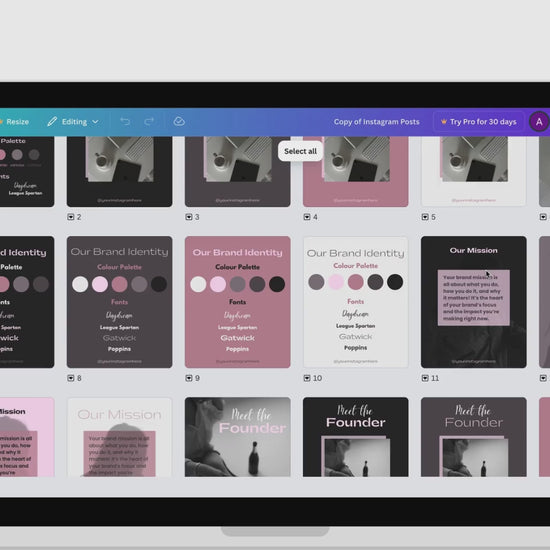Click the crown icon in Try Pro
The height and width of the screenshot is (550, 550).
[x=444, y=122]
